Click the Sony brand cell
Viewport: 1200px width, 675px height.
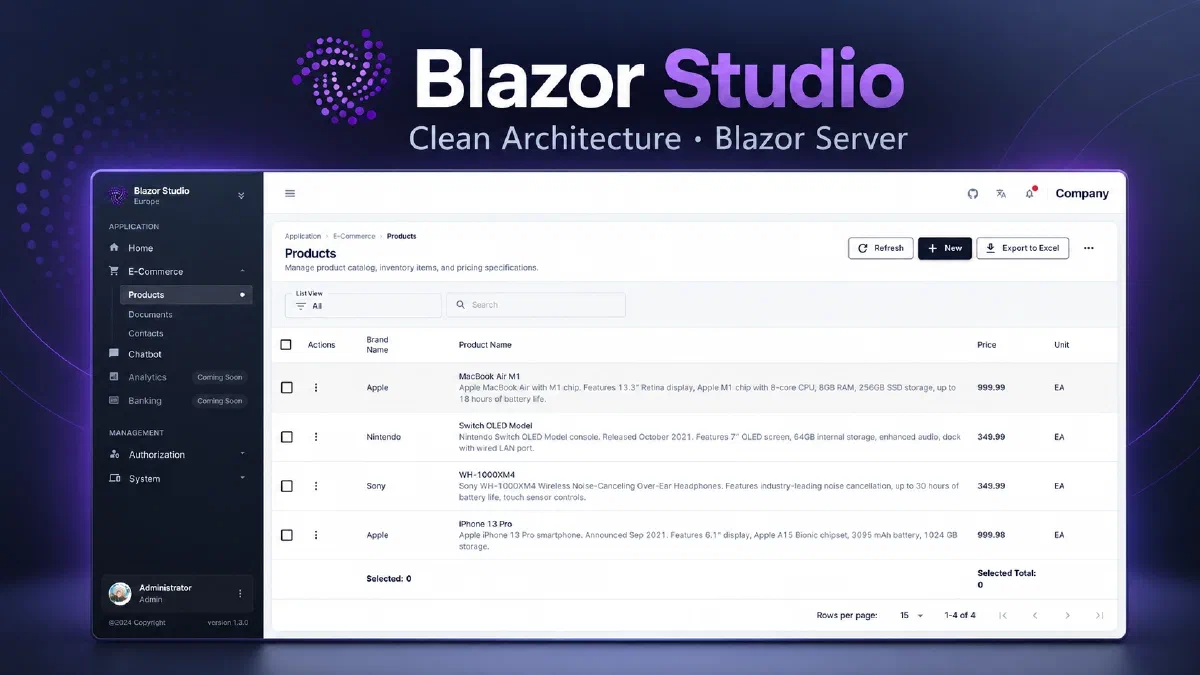(376, 486)
